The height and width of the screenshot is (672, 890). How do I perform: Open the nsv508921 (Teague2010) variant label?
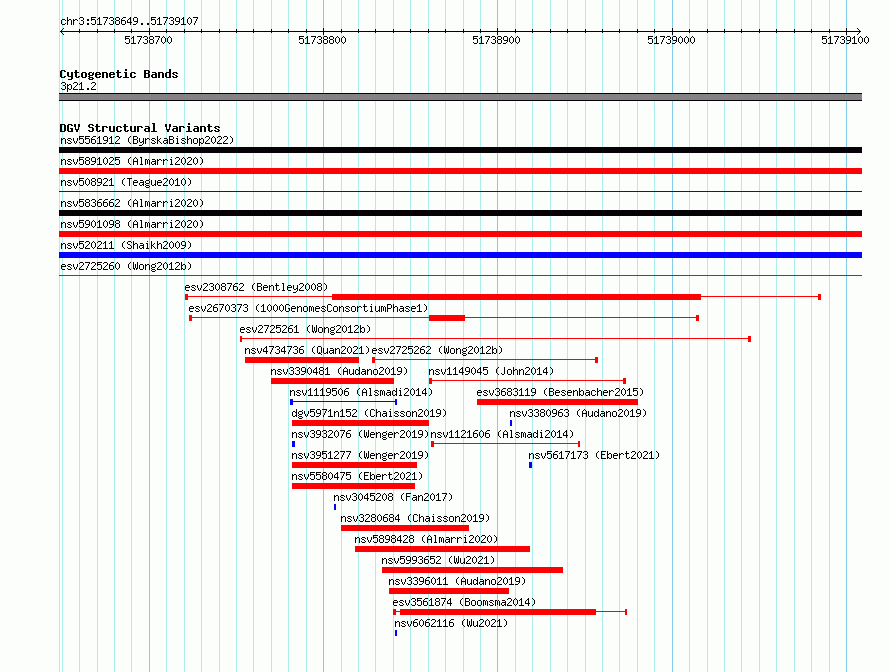pos(126,182)
